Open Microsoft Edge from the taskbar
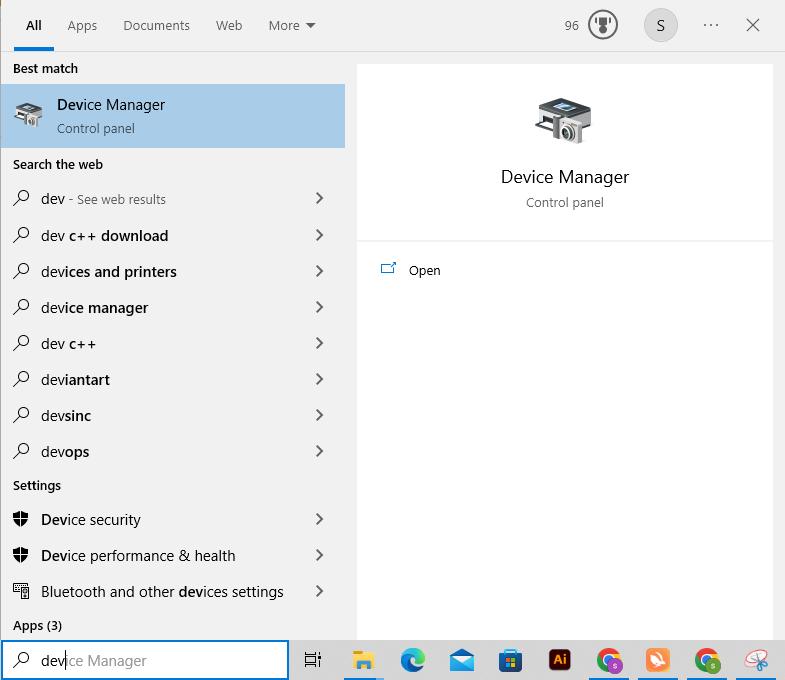The width and height of the screenshot is (785, 680). (x=412, y=660)
